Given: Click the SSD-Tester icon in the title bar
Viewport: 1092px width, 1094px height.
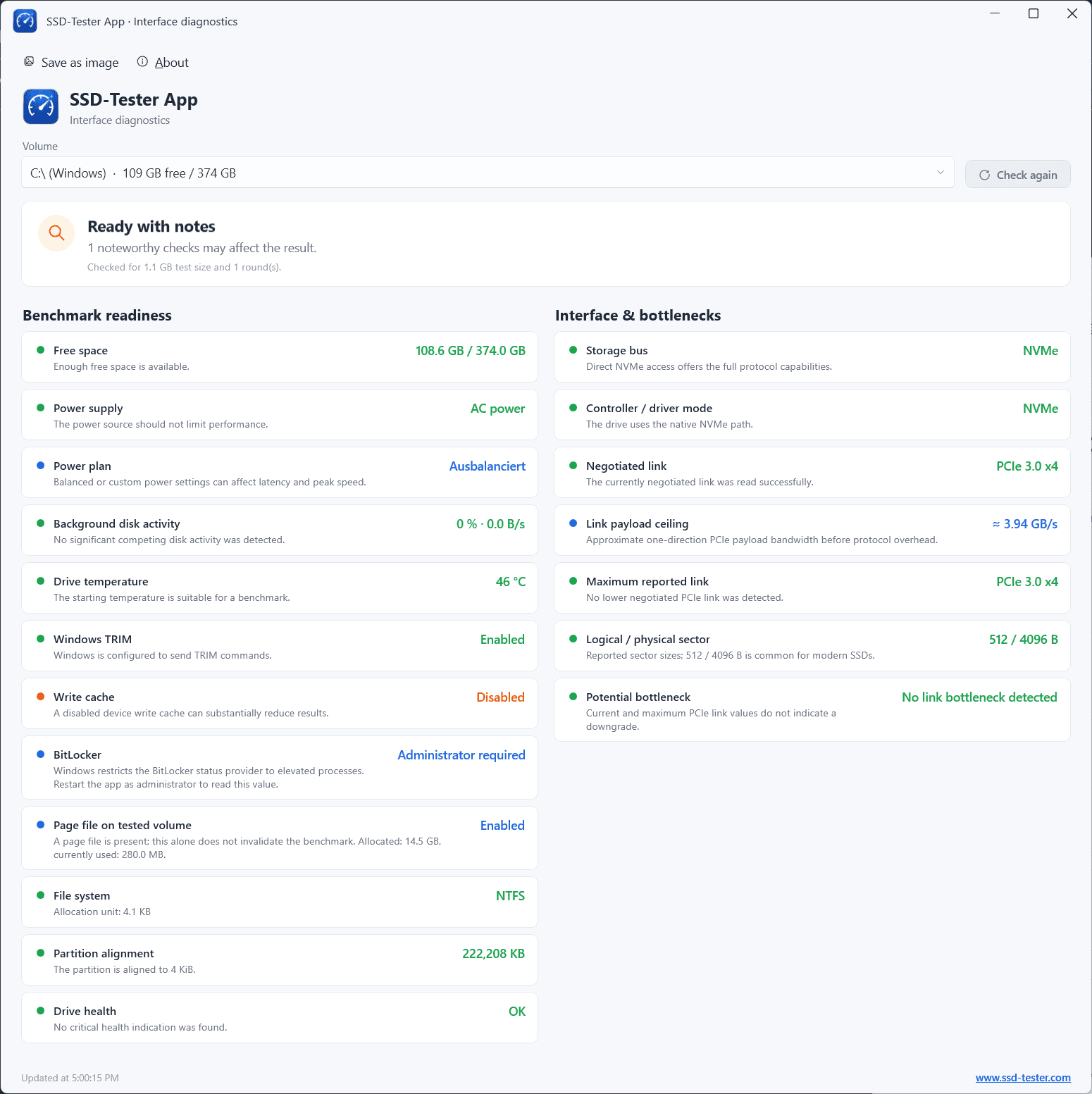Looking at the screenshot, I should 25,21.
